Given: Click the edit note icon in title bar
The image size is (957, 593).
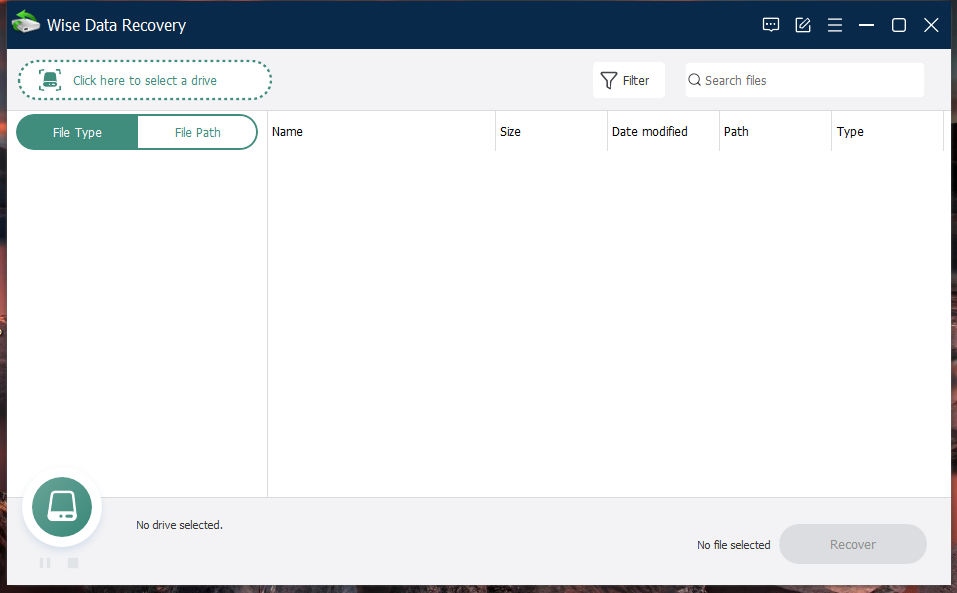Looking at the screenshot, I should coord(803,25).
